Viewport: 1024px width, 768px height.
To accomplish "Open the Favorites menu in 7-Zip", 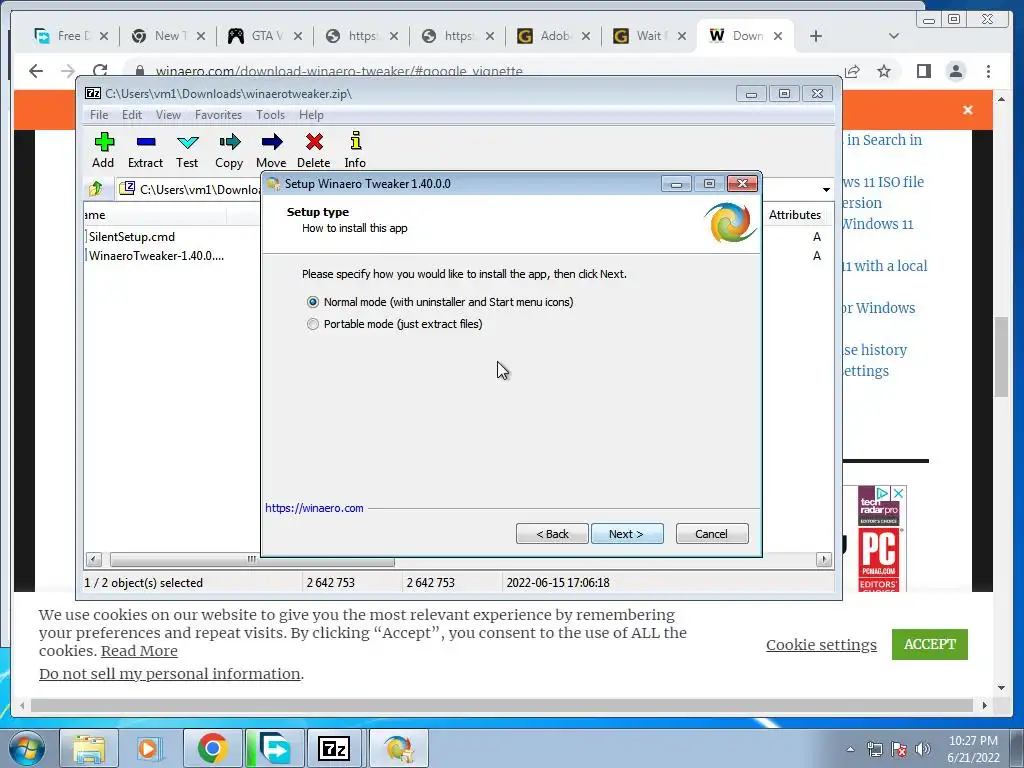I will (x=218, y=115).
